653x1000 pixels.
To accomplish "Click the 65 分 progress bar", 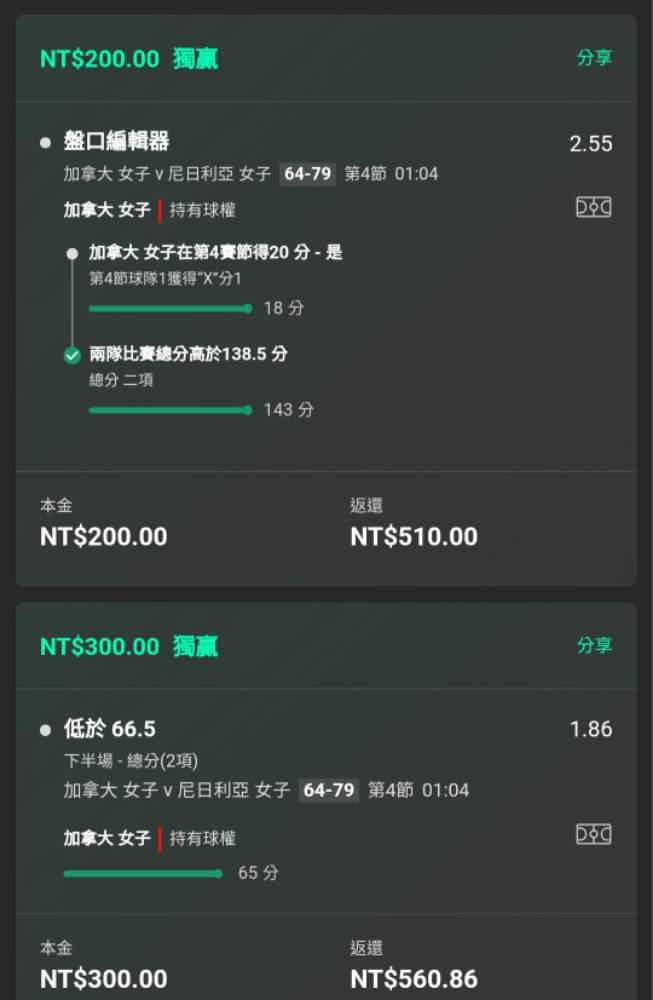I will [143, 873].
